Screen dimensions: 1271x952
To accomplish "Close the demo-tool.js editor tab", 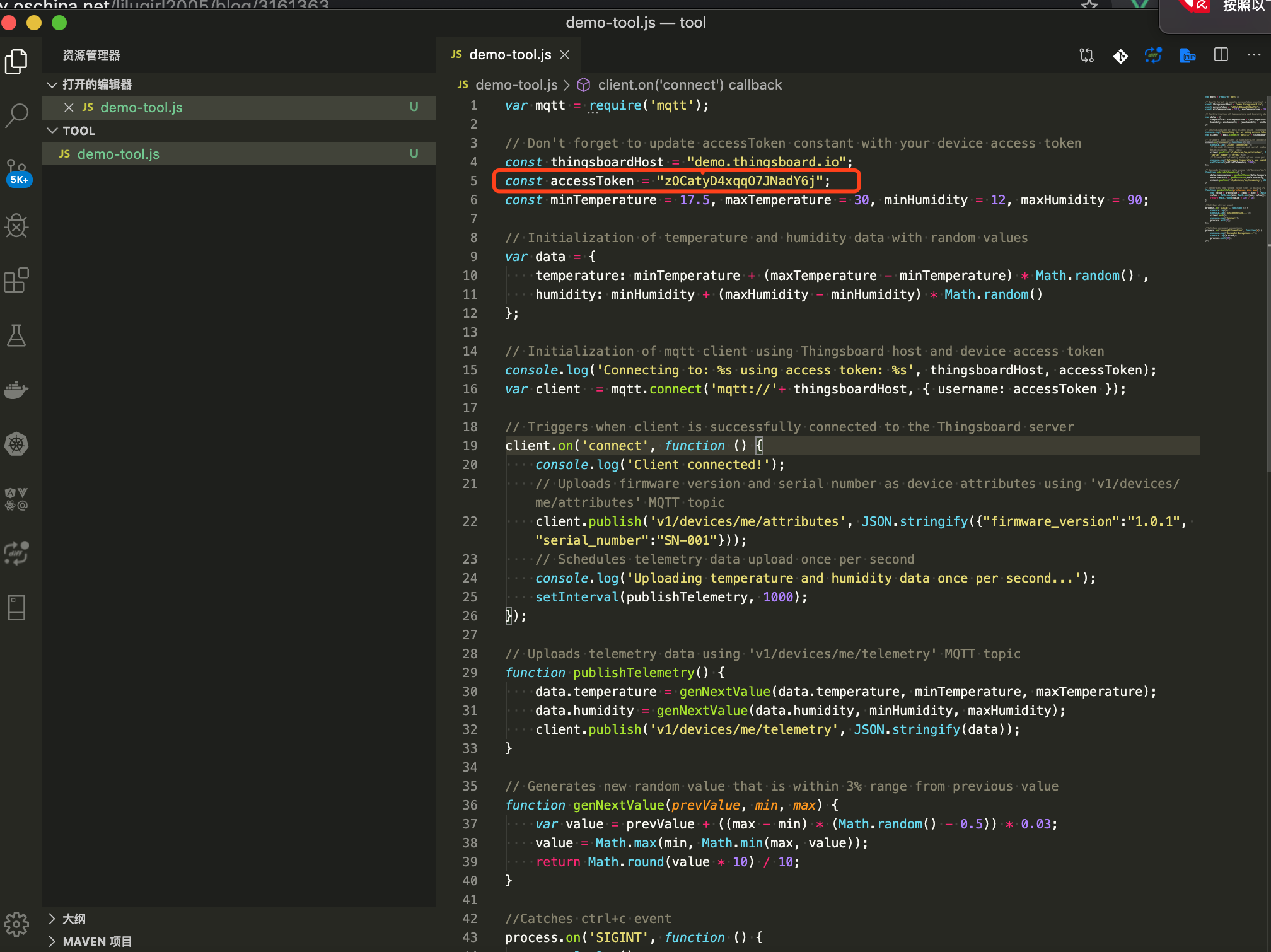I will coord(565,55).
